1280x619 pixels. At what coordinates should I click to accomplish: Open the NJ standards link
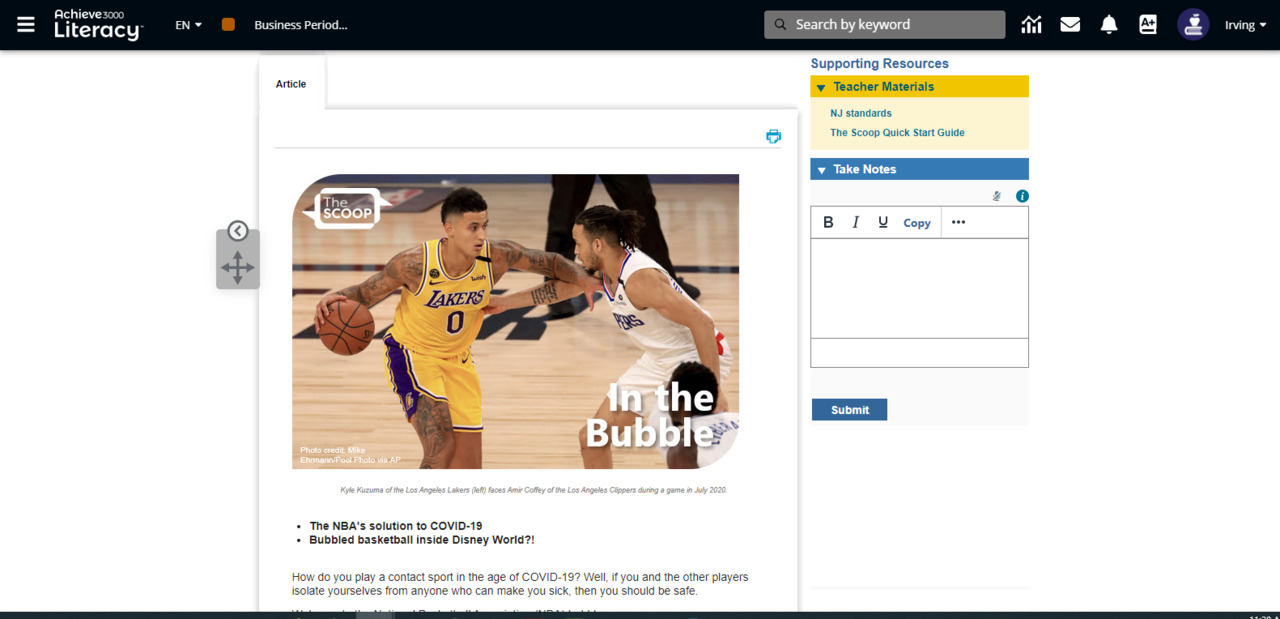pyautogui.click(x=860, y=113)
